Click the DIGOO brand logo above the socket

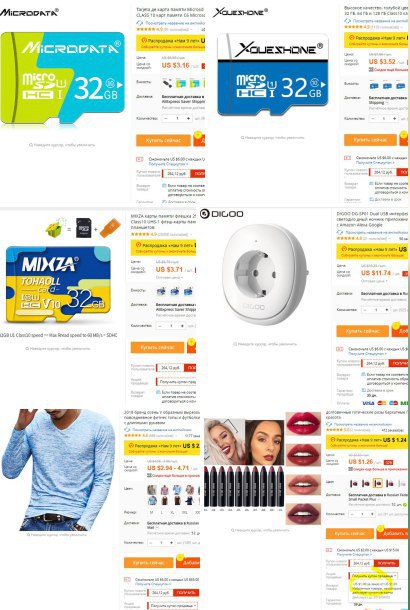pyautogui.click(x=222, y=214)
